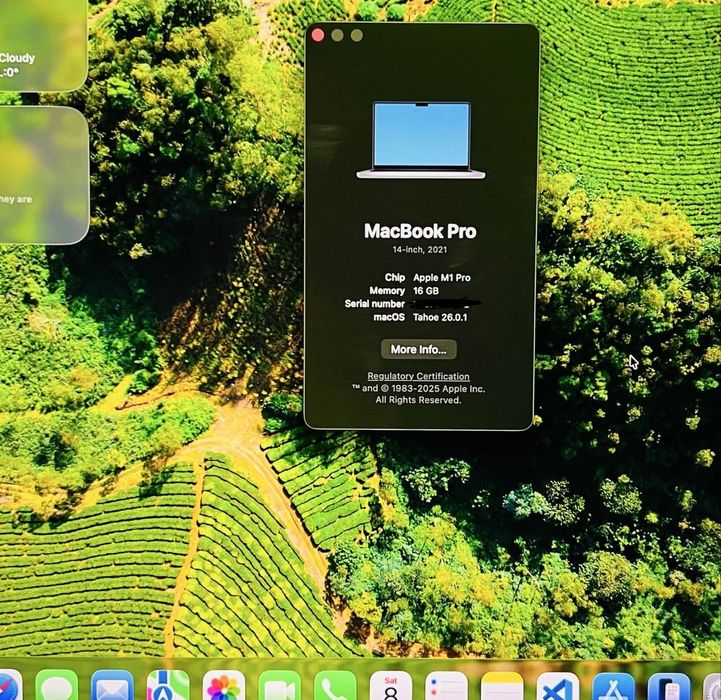Launch Mail from the dock

tap(112, 685)
